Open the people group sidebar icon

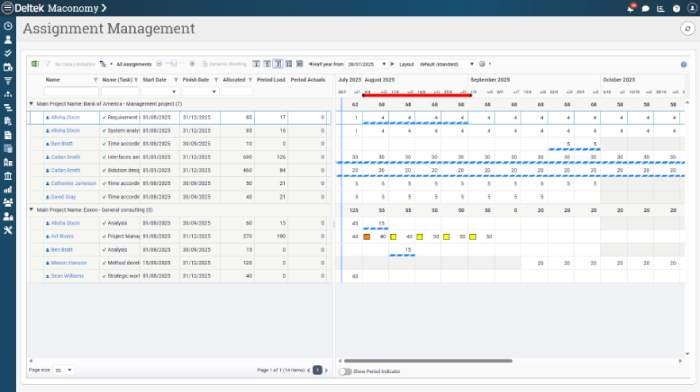(x=8, y=203)
